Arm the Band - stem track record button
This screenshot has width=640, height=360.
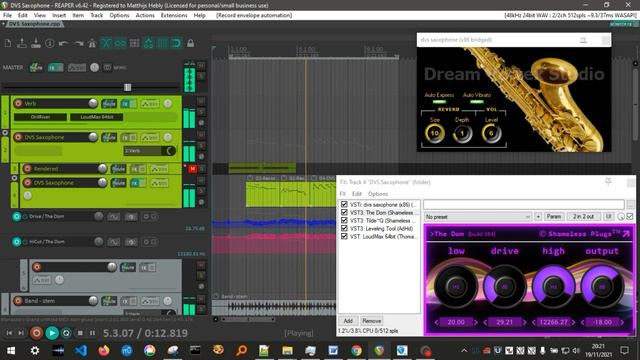coord(18,301)
